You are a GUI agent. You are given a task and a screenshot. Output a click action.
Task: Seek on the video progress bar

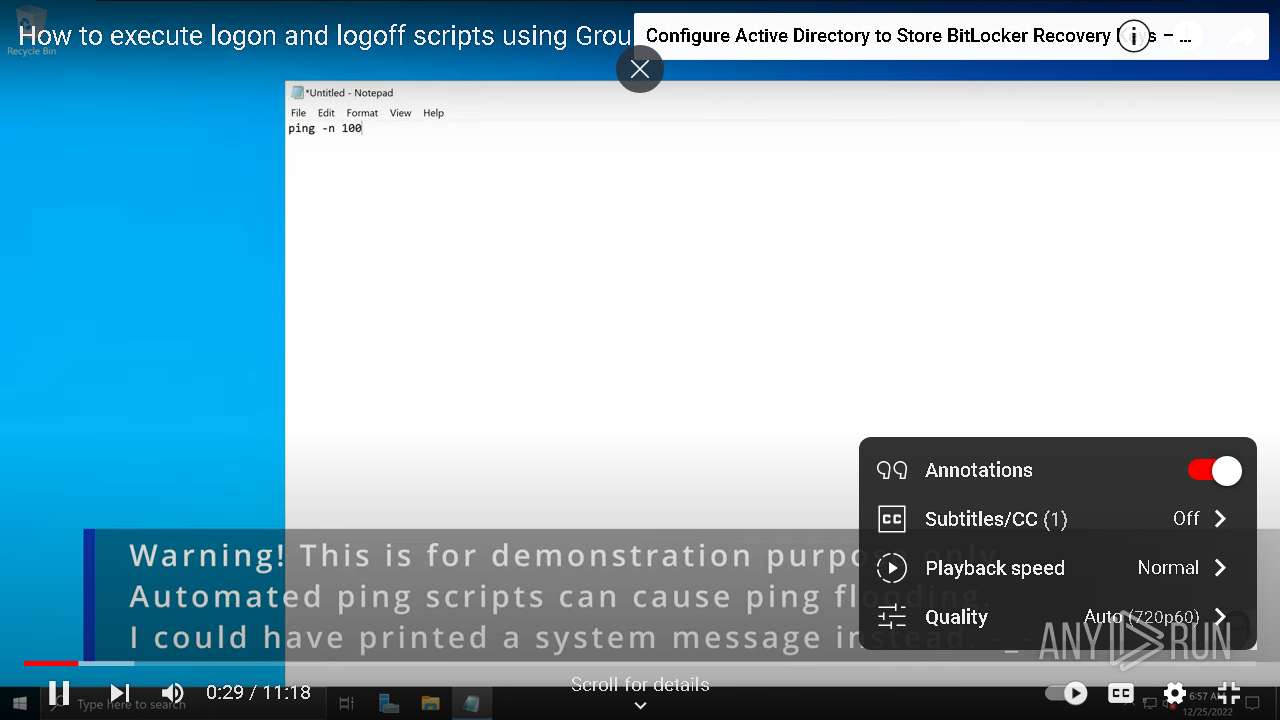tap(640, 663)
